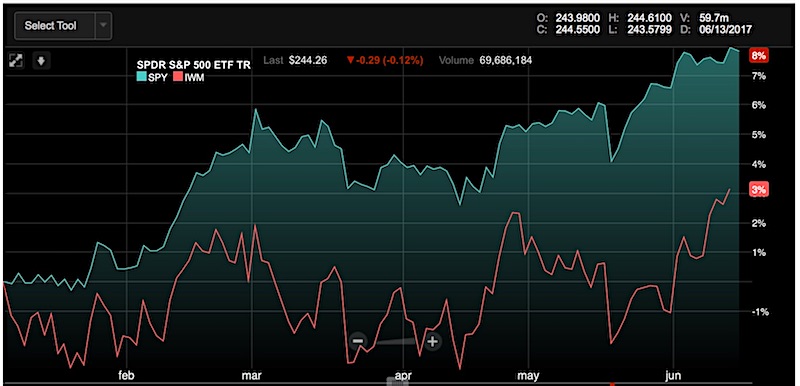Click the 1% axis label

click(759, 253)
